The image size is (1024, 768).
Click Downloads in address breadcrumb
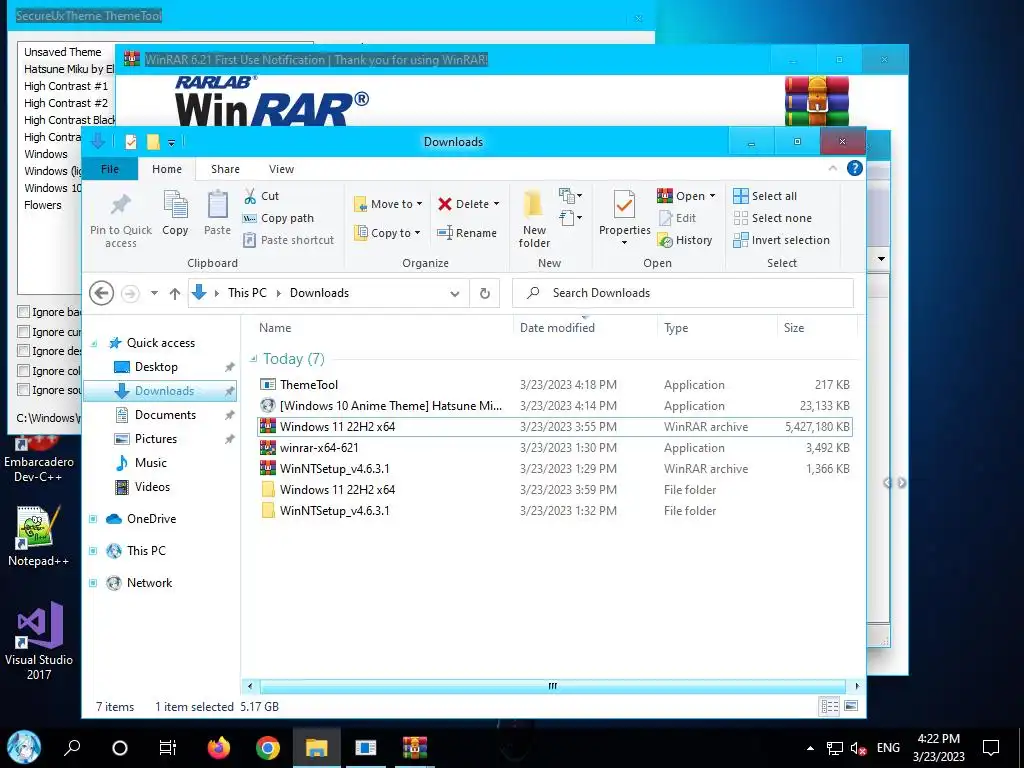click(x=319, y=293)
